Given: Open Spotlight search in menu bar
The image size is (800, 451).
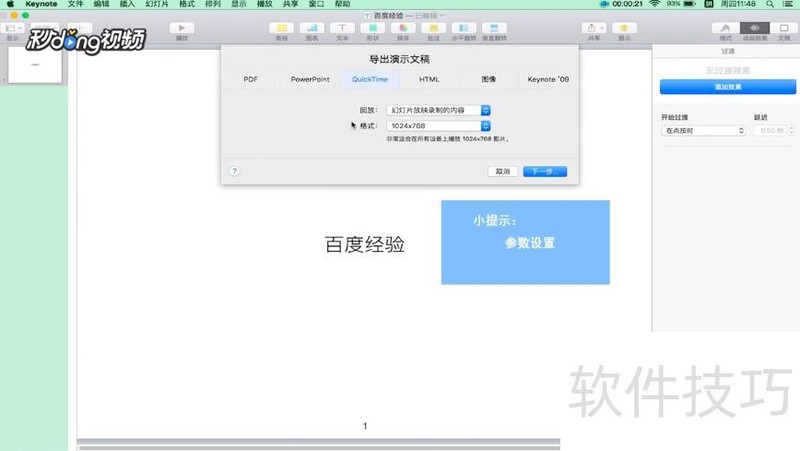Looking at the screenshot, I should pyautogui.click(x=769, y=4).
